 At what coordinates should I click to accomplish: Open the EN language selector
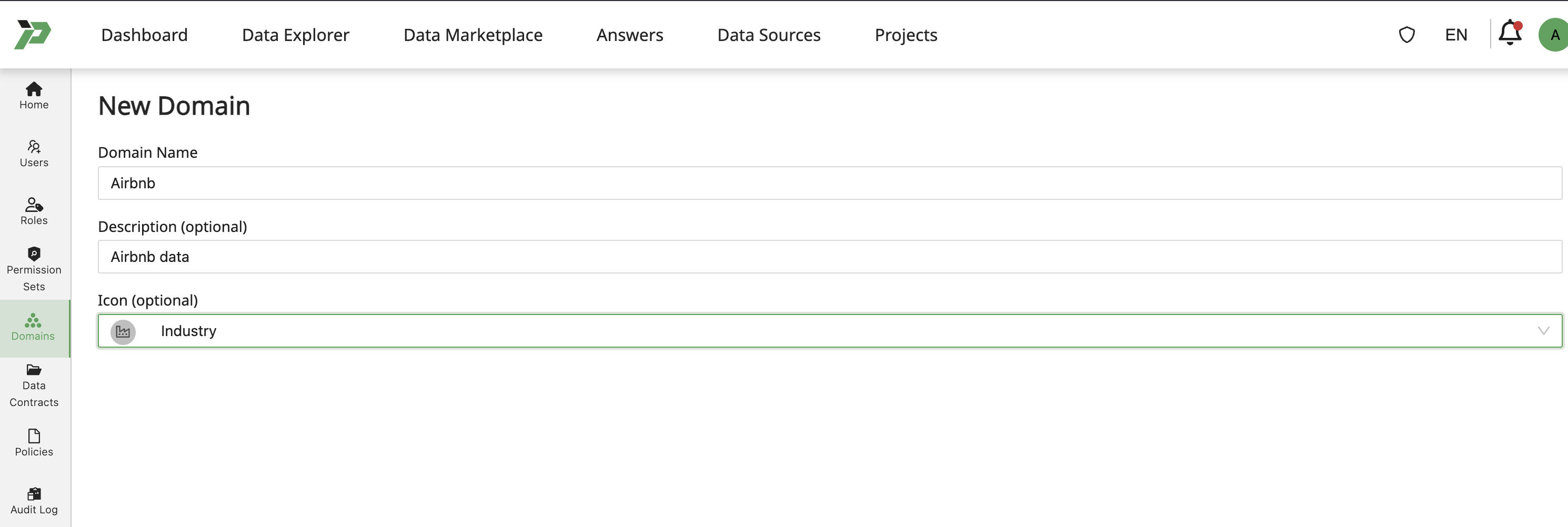pyautogui.click(x=1455, y=35)
